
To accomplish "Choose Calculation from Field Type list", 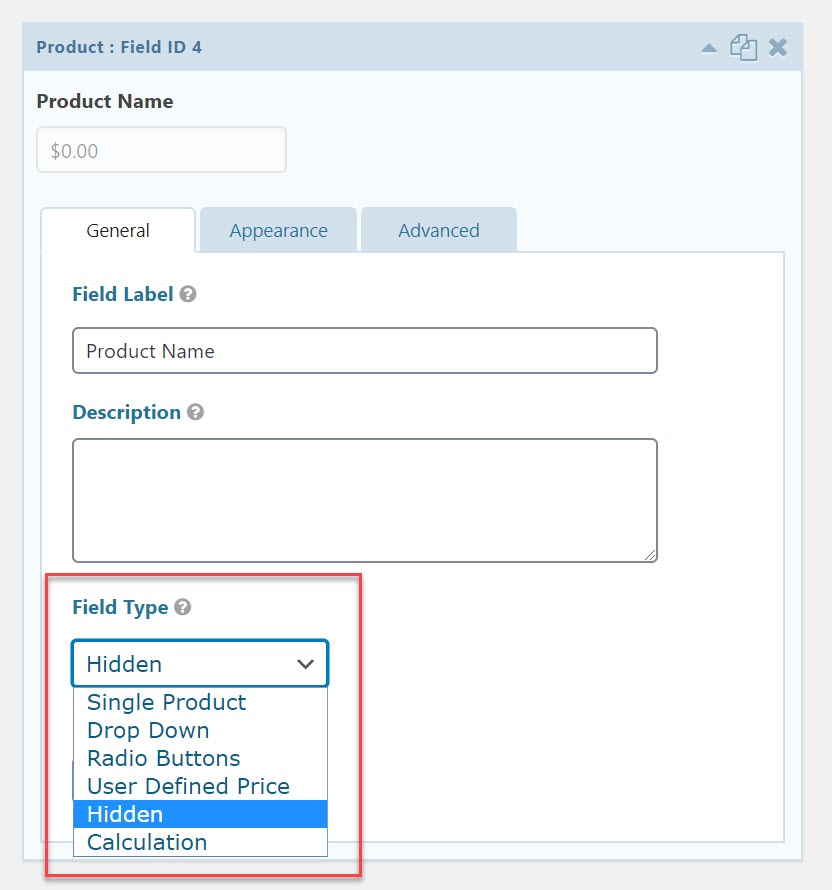I will [200, 842].
